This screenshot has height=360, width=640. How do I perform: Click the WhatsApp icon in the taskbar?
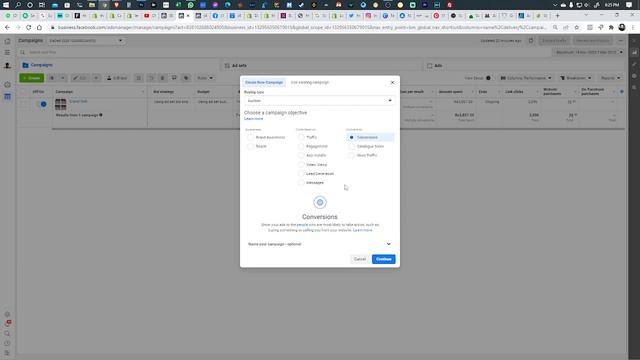pyautogui.click(x=191, y=5)
